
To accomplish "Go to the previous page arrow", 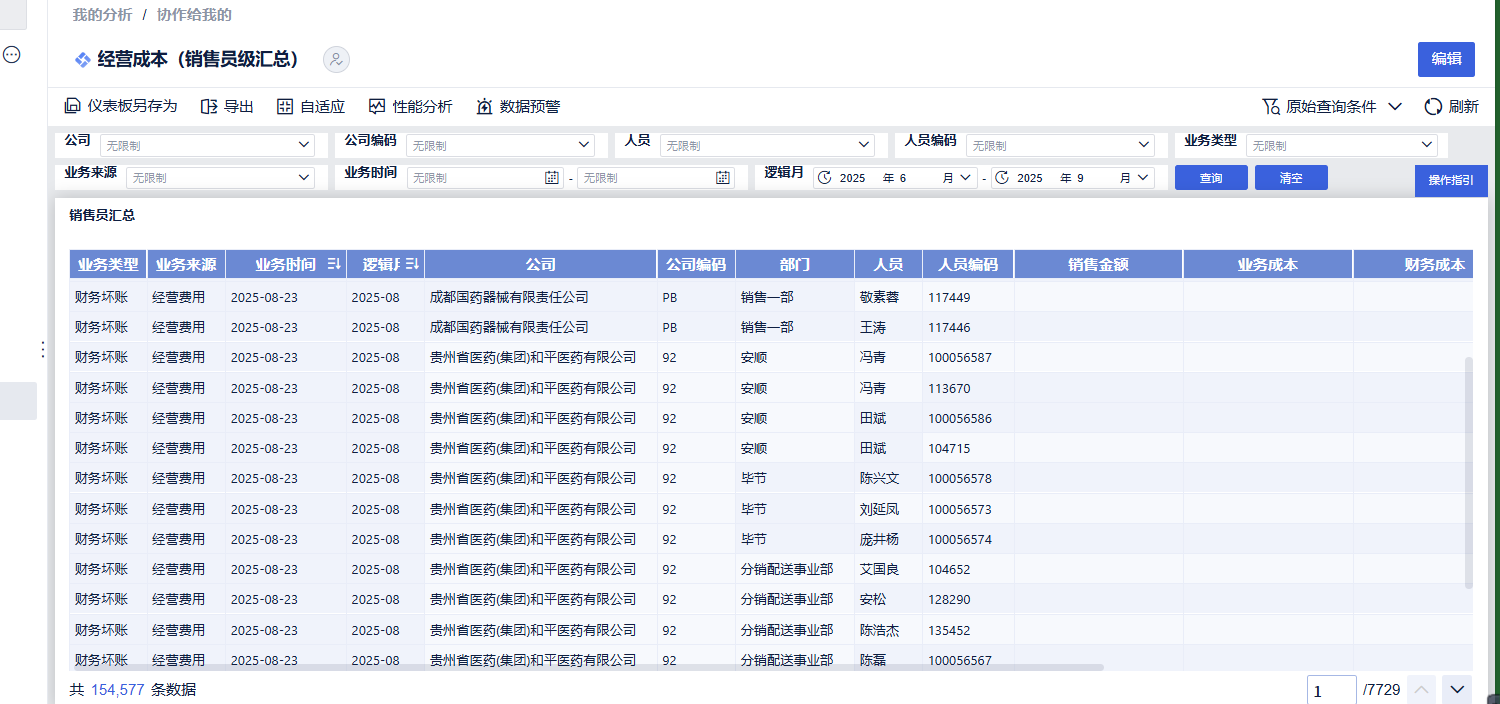I will click(1422, 689).
